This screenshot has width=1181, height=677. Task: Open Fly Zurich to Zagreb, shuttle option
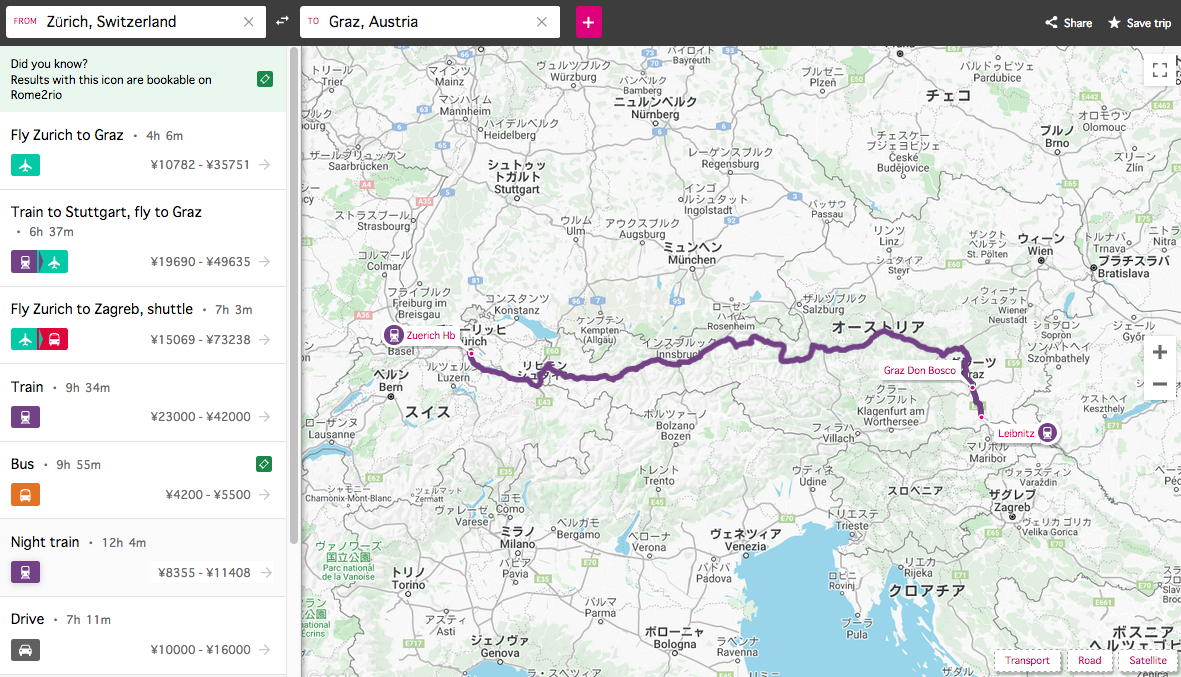click(143, 325)
